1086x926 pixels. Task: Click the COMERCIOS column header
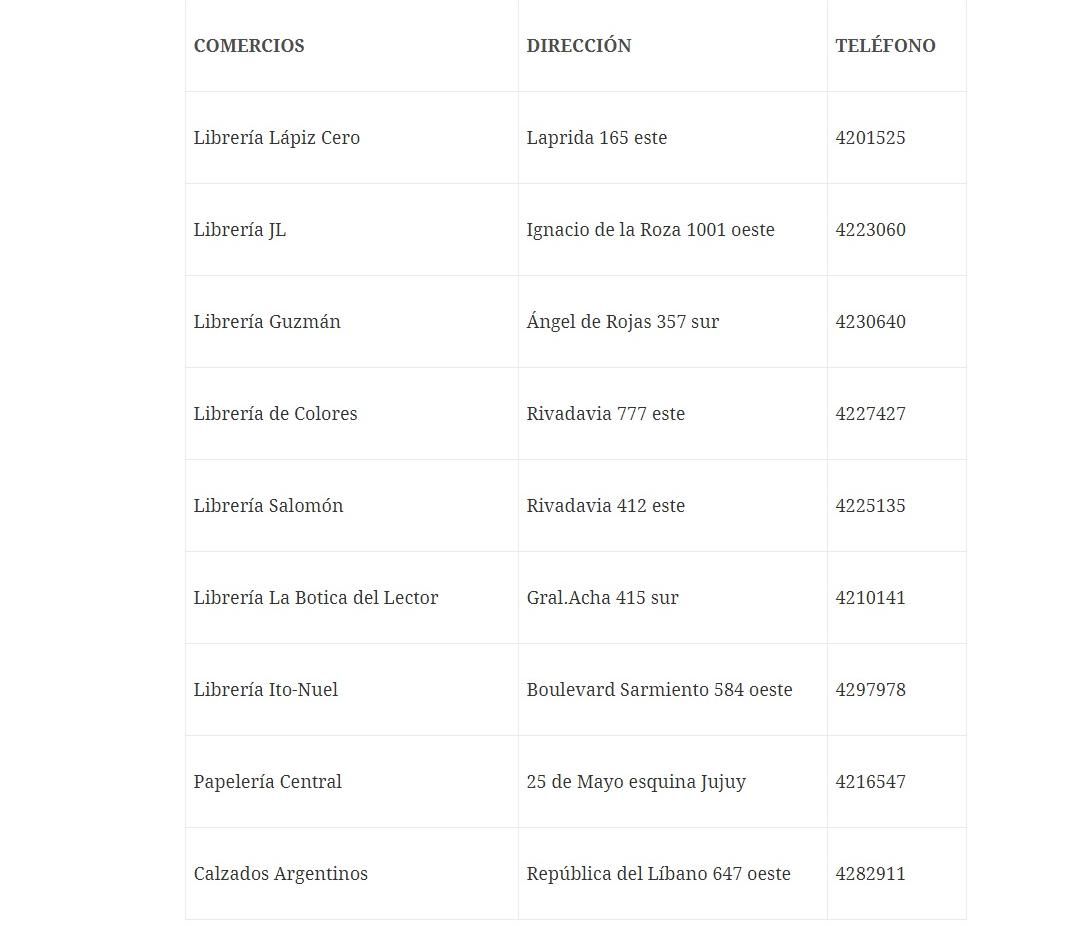point(249,46)
